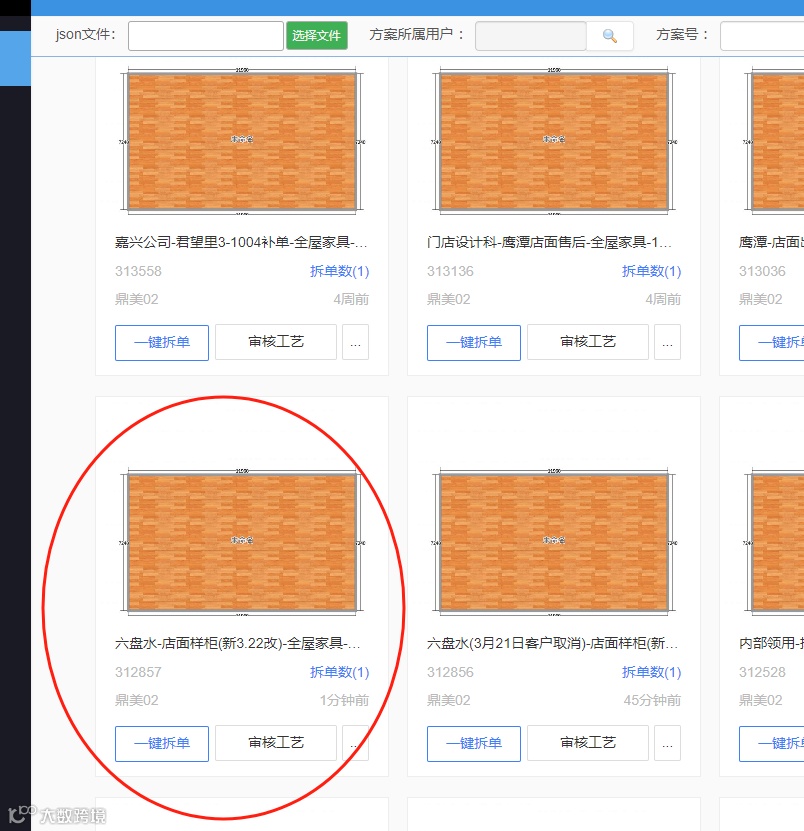Image resolution: width=804 pixels, height=831 pixels.
Task: Open the ... more menu for plan 313136
Action: click(667, 342)
